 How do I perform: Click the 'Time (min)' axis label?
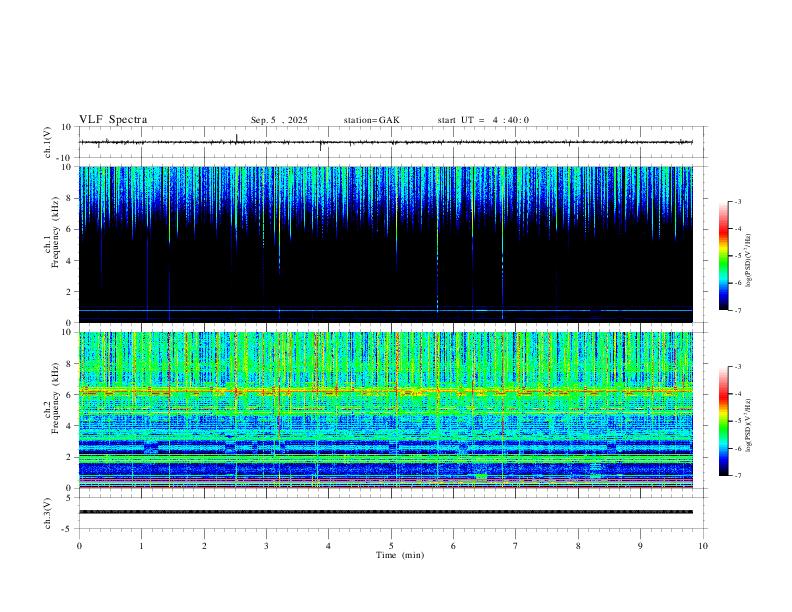click(x=400, y=555)
